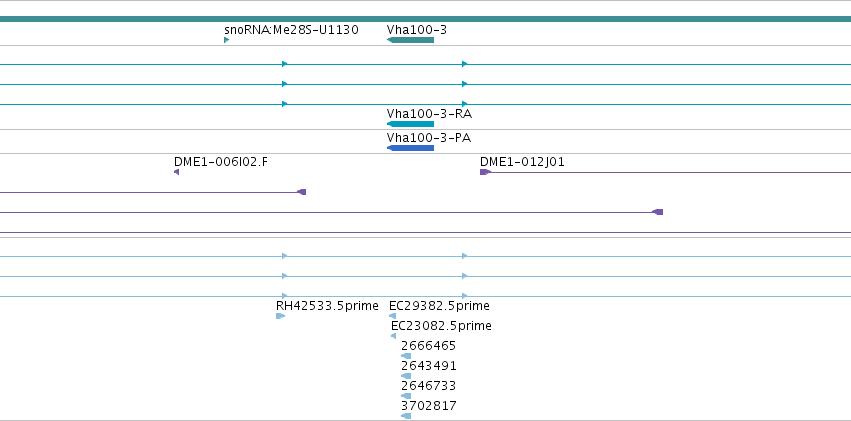Click the 2646733 feature glyph
The width and height of the screenshot is (851, 421).
click(406, 396)
